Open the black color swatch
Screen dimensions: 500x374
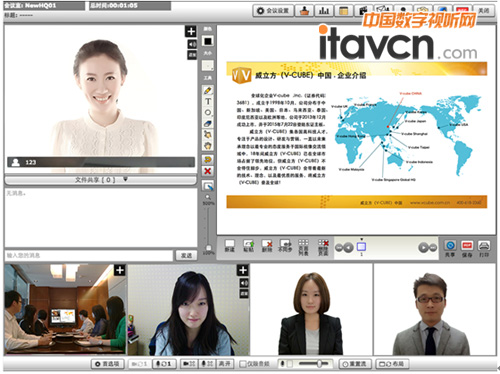pos(208,41)
